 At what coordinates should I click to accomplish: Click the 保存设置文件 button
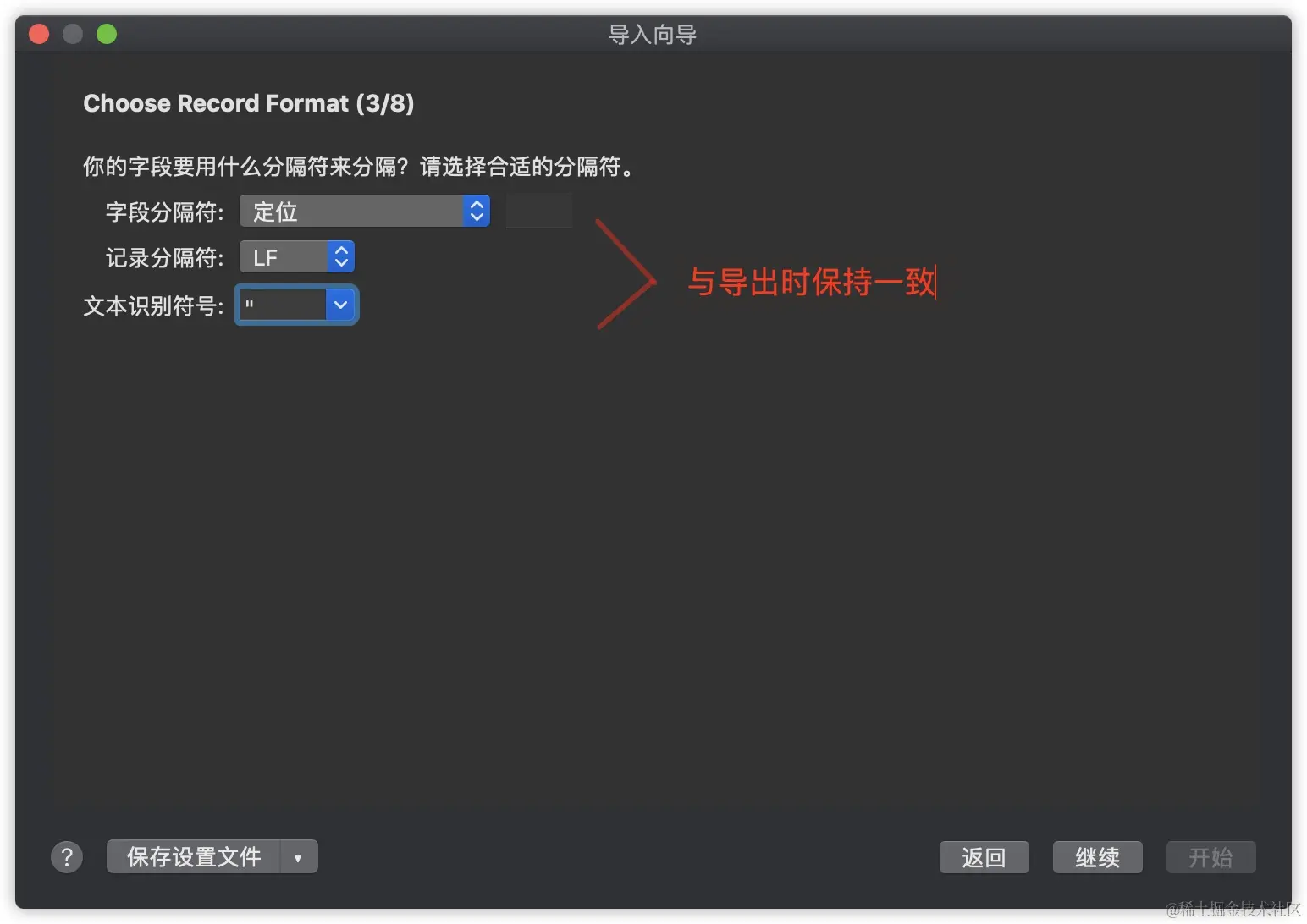point(194,857)
